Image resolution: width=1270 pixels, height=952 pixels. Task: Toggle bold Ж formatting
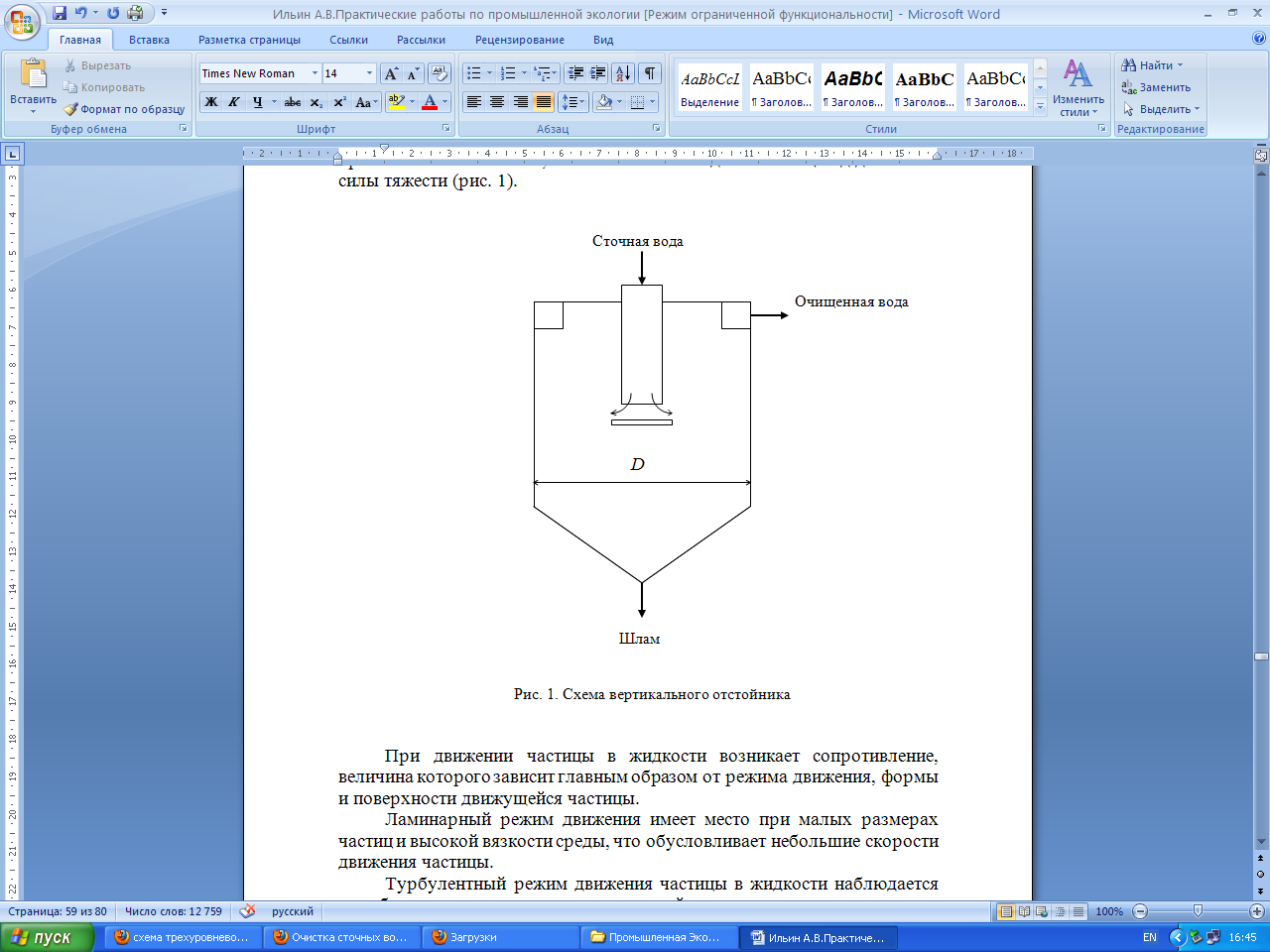click(211, 102)
